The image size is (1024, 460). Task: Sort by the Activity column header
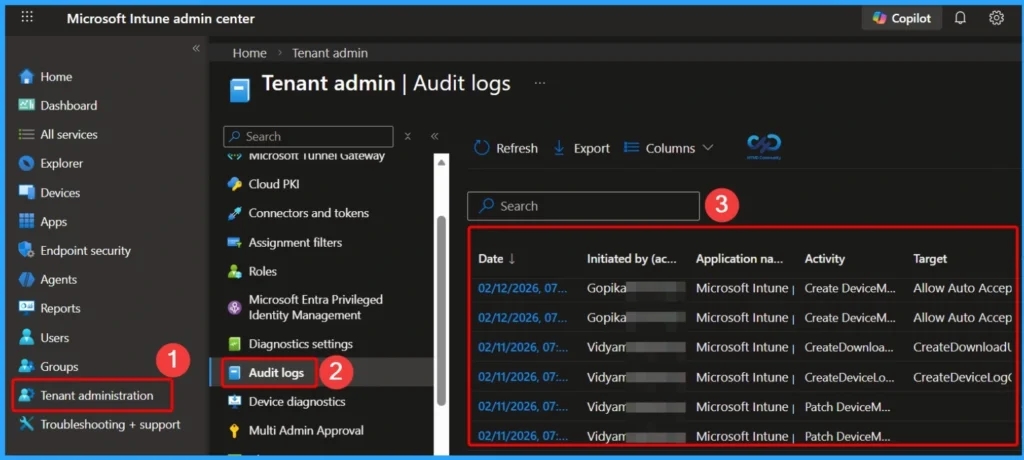pos(824,259)
